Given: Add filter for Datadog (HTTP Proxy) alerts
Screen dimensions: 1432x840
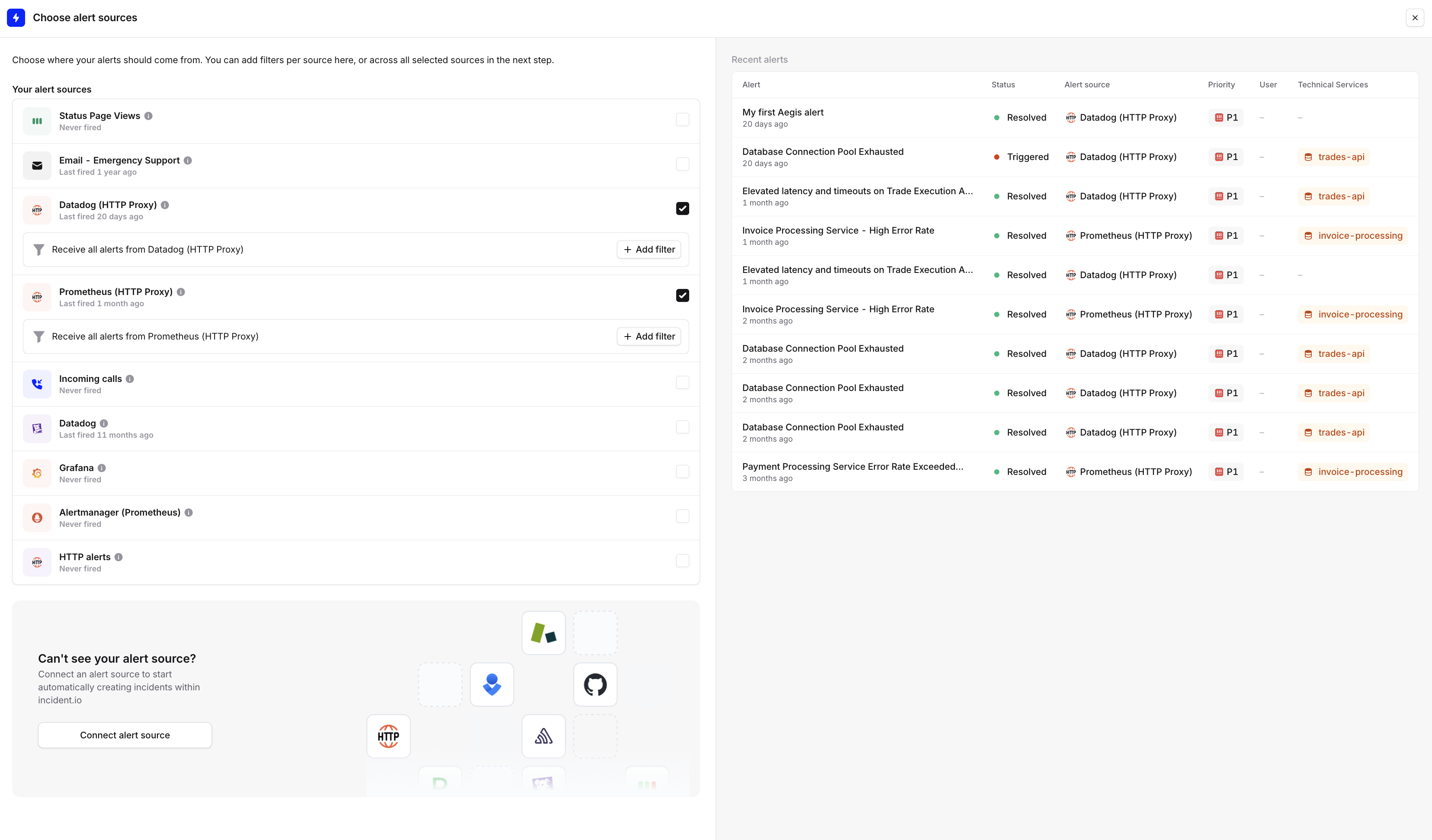Looking at the screenshot, I should point(649,249).
